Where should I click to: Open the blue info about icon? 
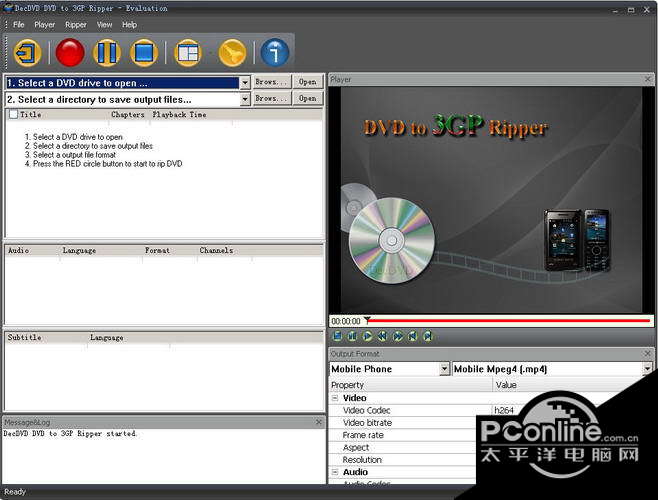[275, 53]
